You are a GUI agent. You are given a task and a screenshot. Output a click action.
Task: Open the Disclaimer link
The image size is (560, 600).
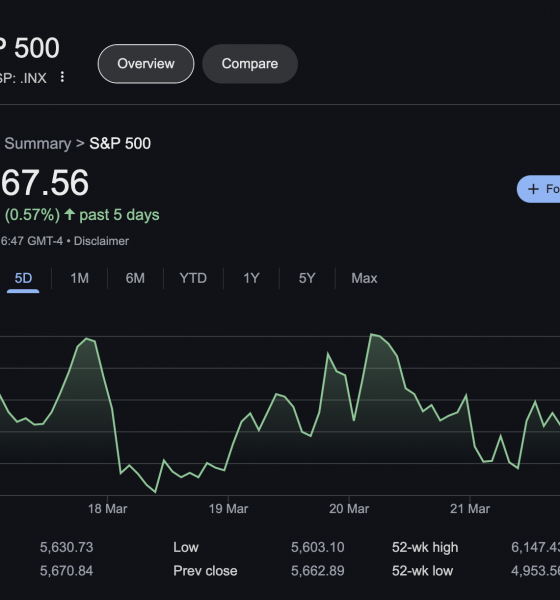(101, 241)
